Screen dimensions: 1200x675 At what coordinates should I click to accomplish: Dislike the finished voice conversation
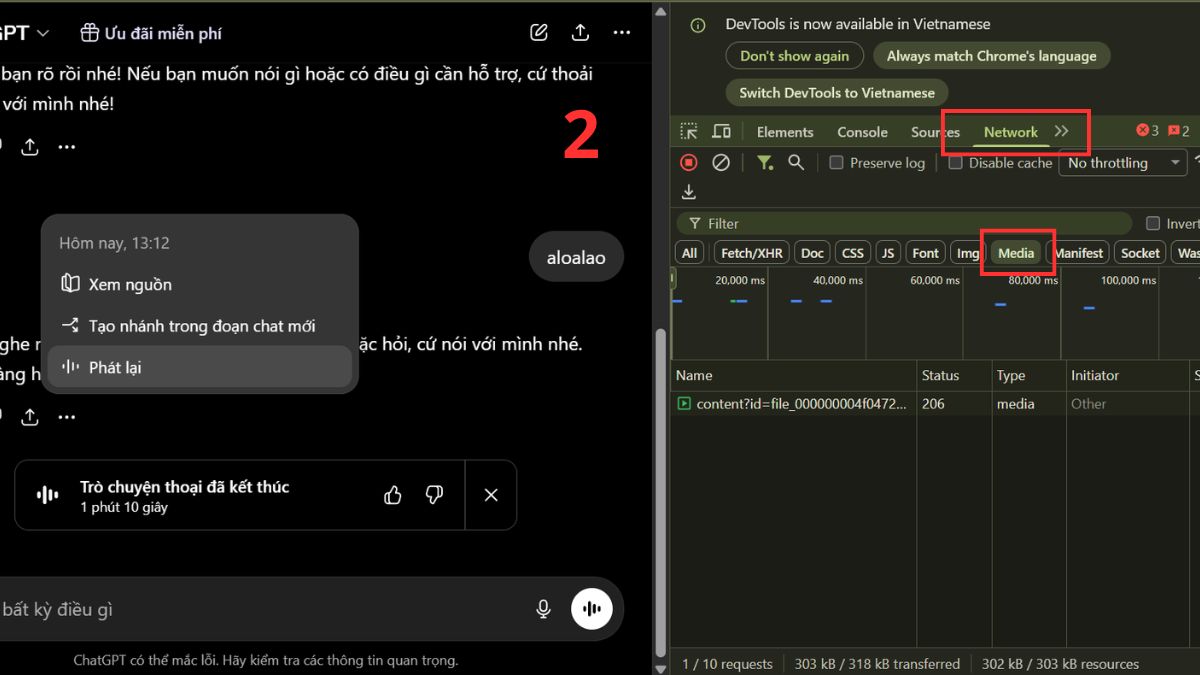point(434,495)
